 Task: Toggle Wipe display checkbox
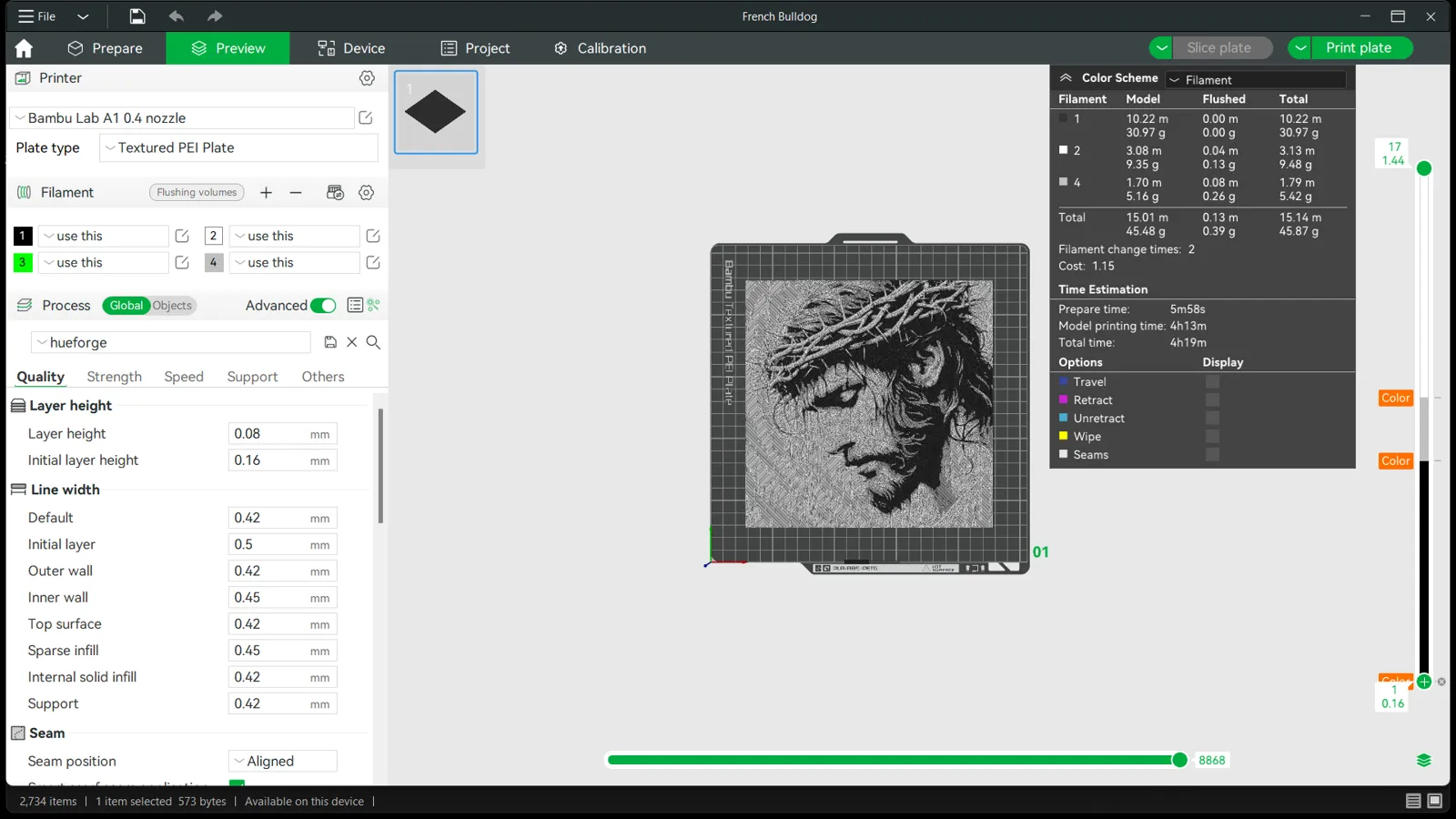click(1212, 437)
